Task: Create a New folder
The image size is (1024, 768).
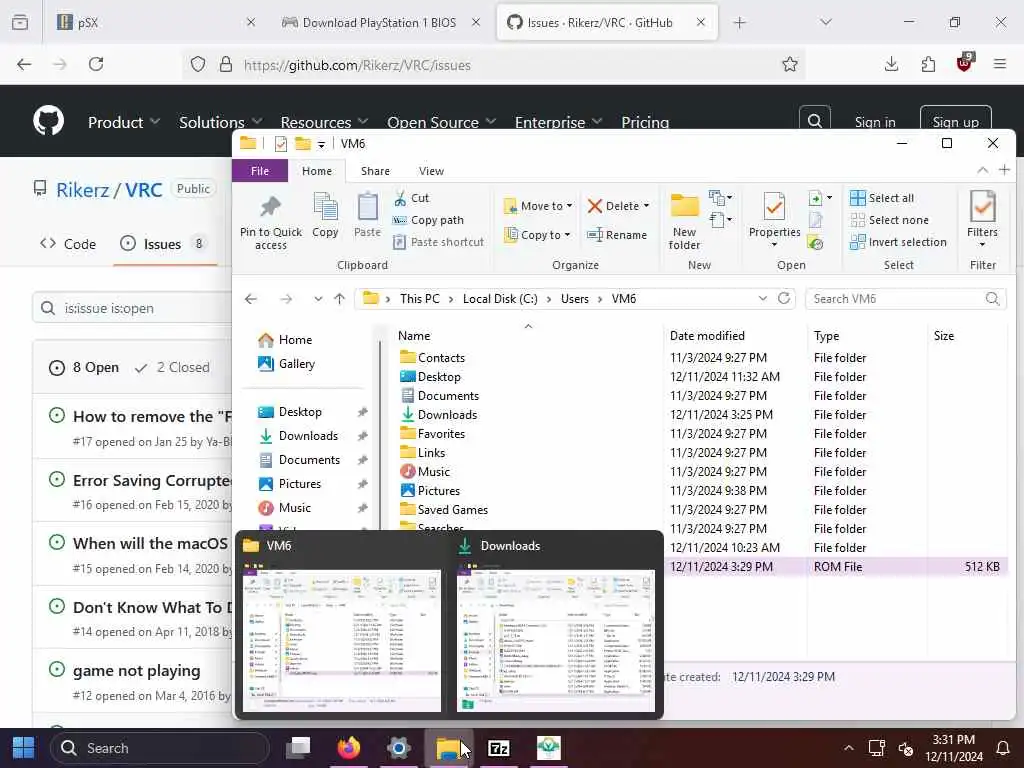Action: point(684,222)
